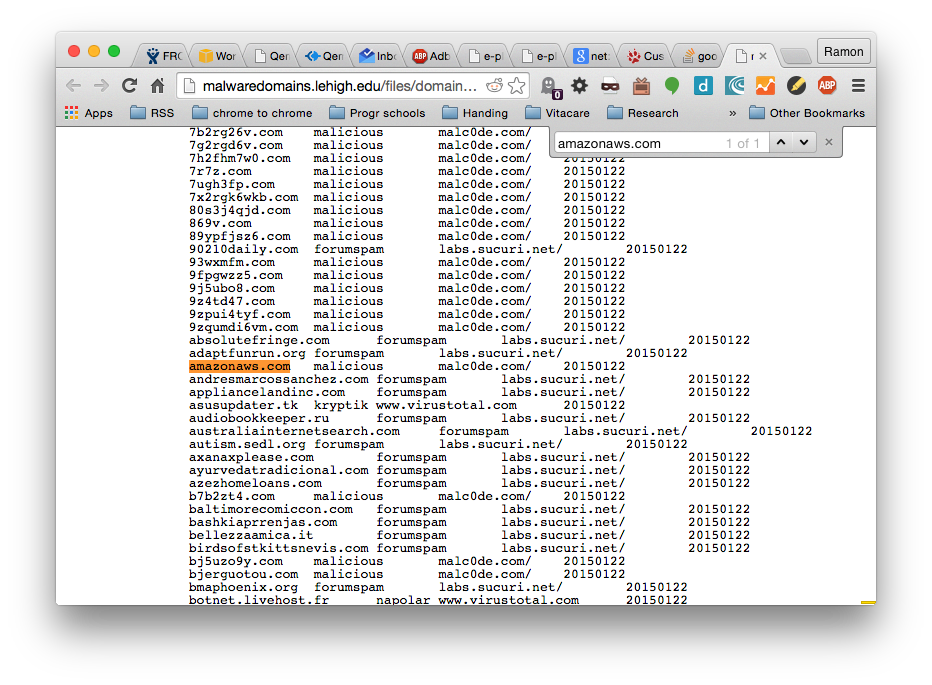Open the RSS bookmarks folder
932x685 pixels.
pyautogui.click(x=152, y=113)
